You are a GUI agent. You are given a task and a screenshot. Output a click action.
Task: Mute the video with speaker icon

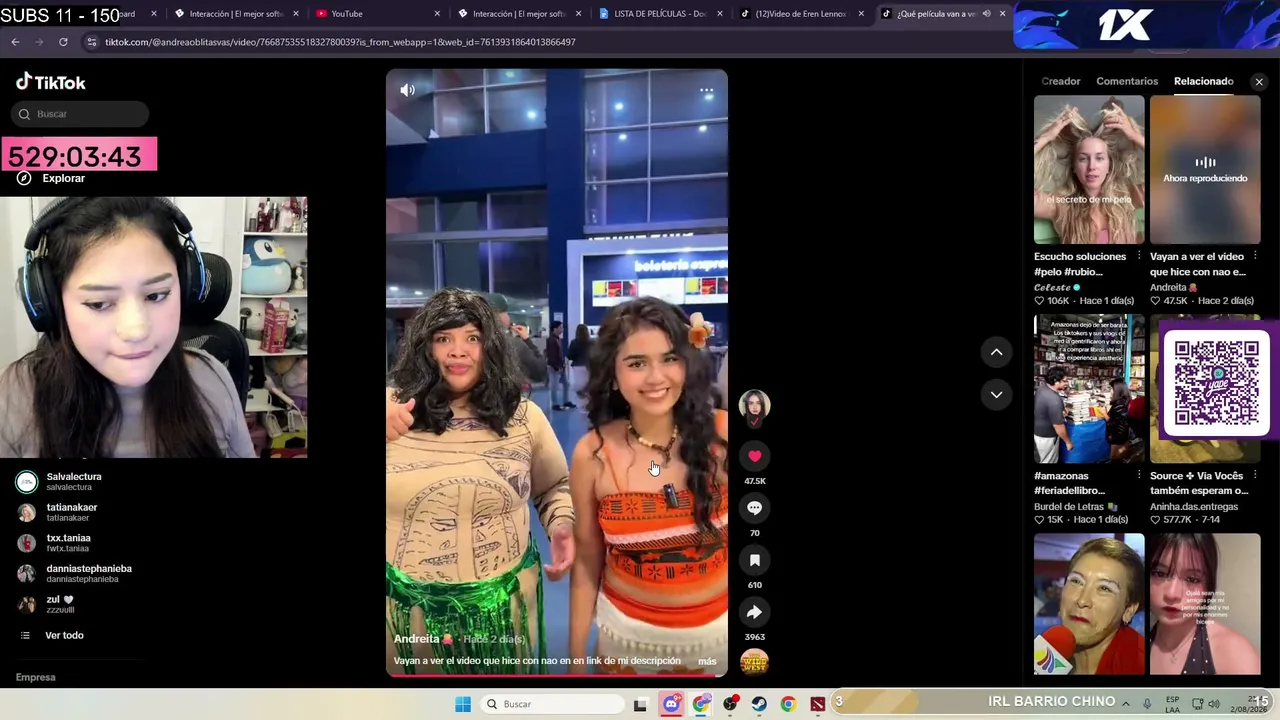[x=407, y=90]
